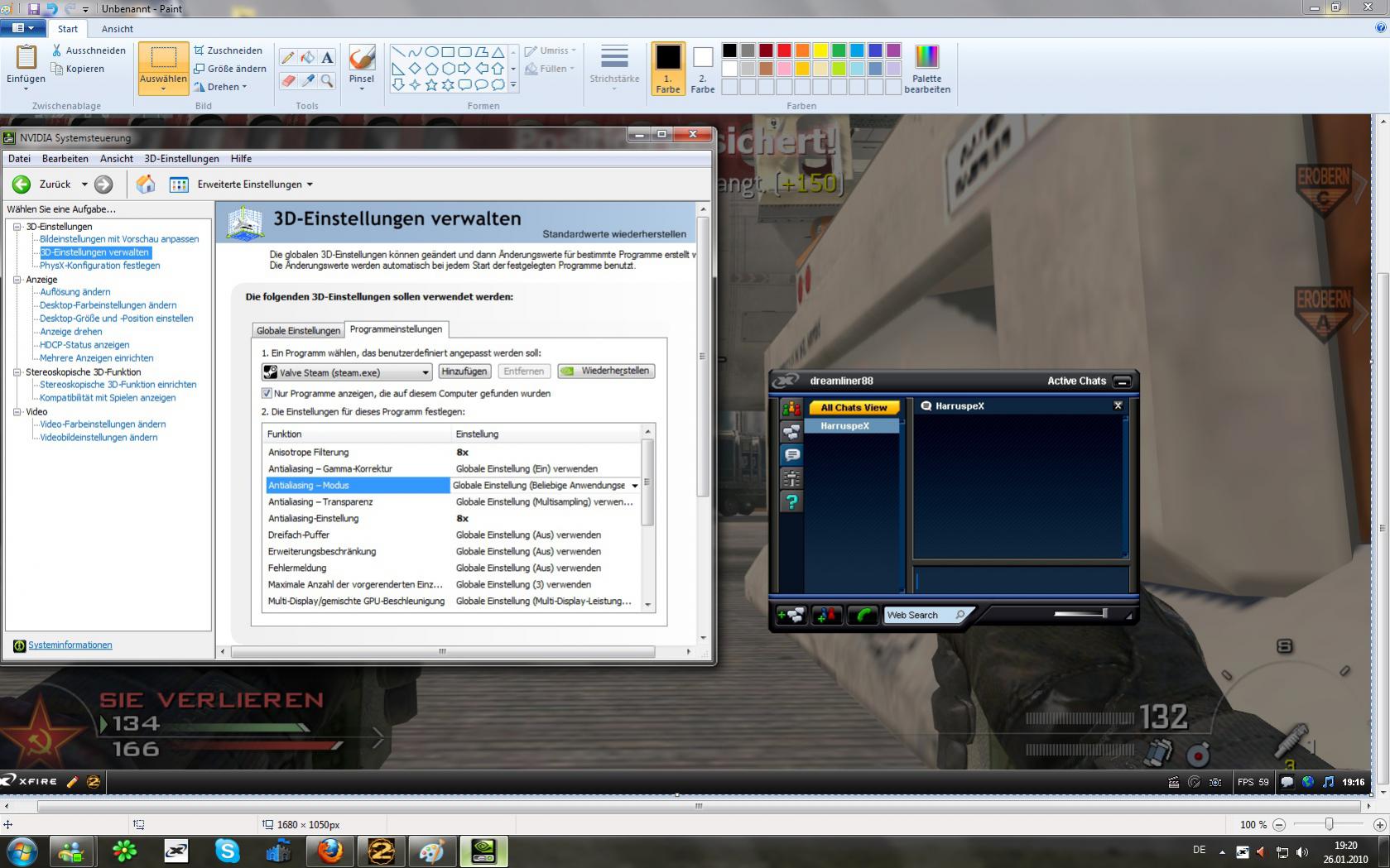Open Firefox from the taskbar
Screen dimensions: 1390x868
click(x=330, y=851)
